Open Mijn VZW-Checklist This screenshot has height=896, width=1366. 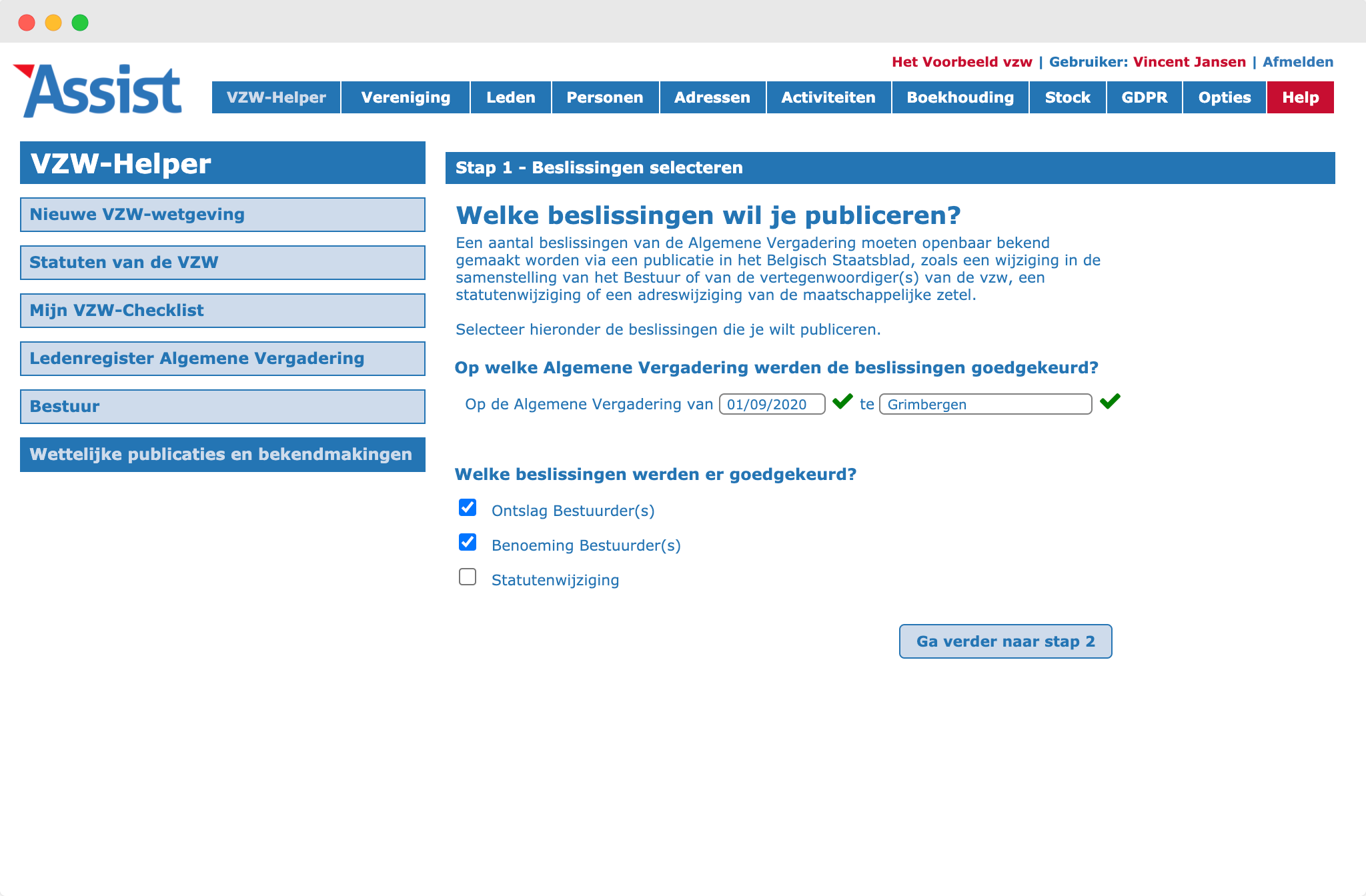[x=223, y=311]
